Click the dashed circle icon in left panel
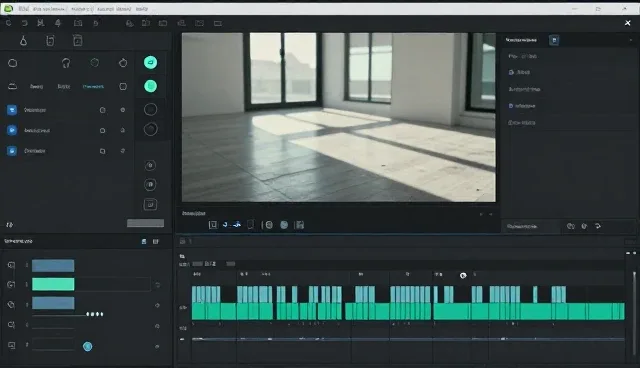Viewport: 640px width, 368px height. pyautogui.click(x=95, y=63)
